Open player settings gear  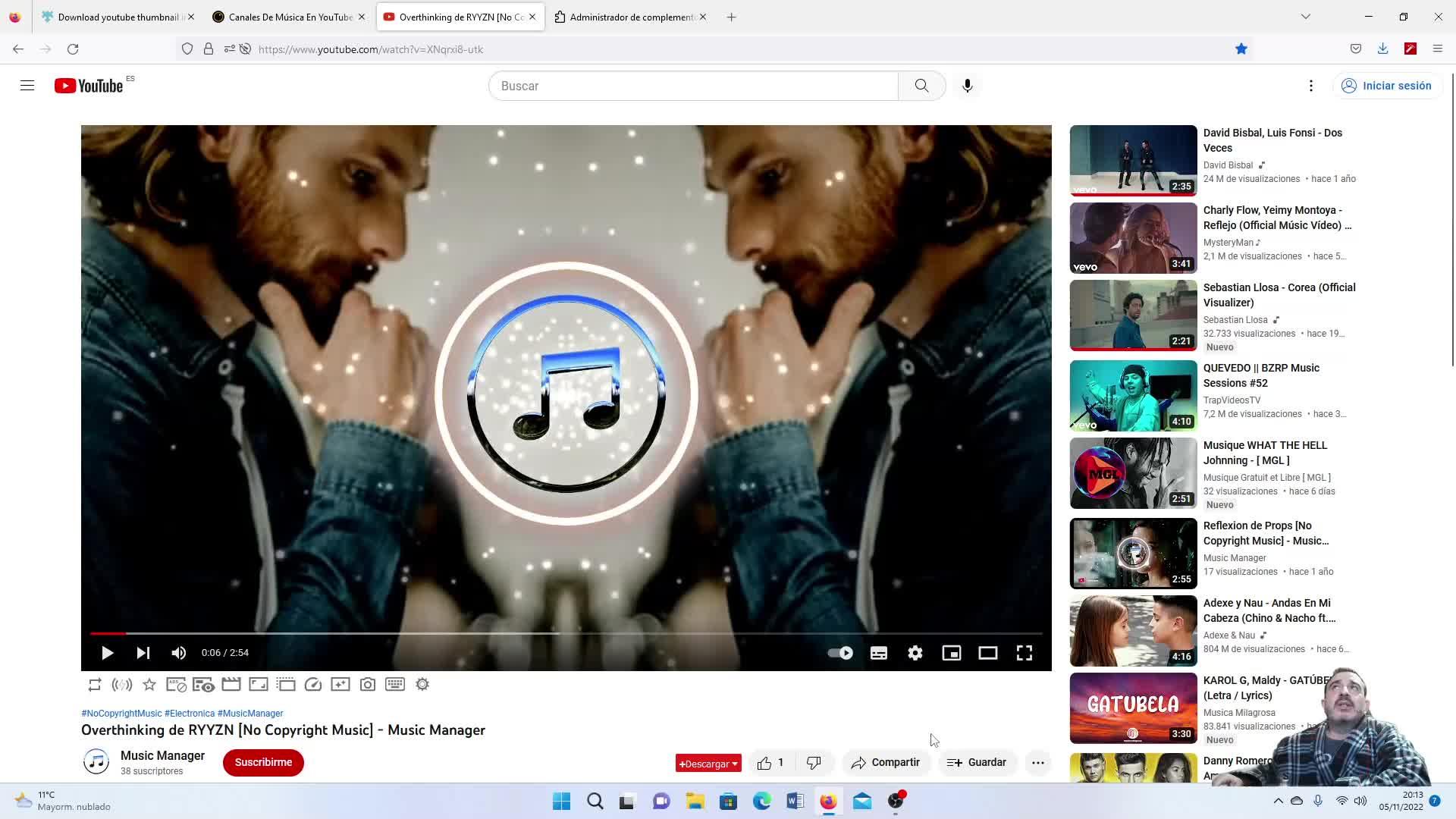point(915,653)
